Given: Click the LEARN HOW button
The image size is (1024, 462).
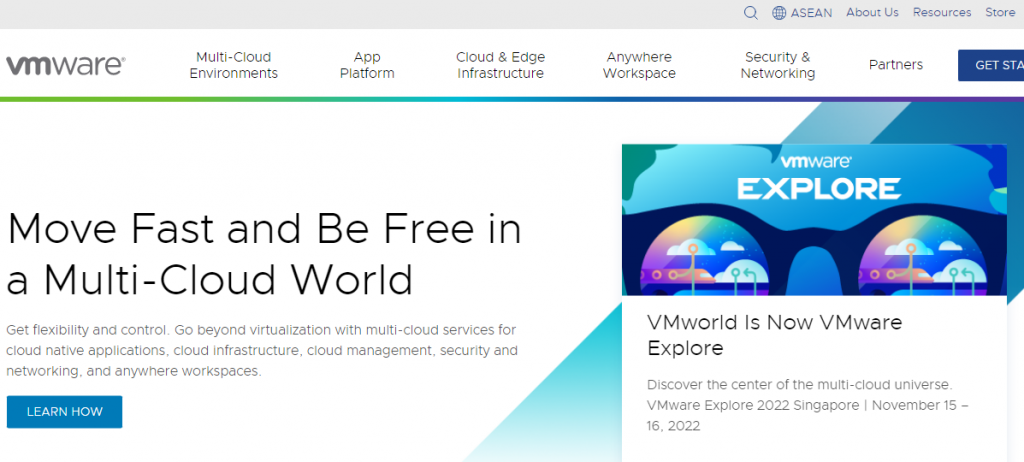Looking at the screenshot, I should 64,412.
